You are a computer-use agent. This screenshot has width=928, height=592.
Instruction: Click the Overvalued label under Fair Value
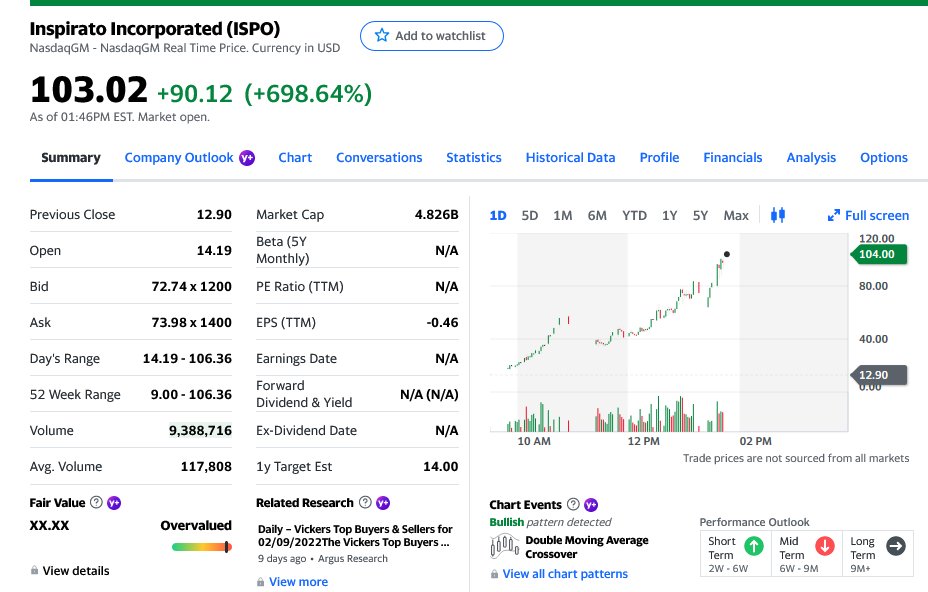coord(196,526)
